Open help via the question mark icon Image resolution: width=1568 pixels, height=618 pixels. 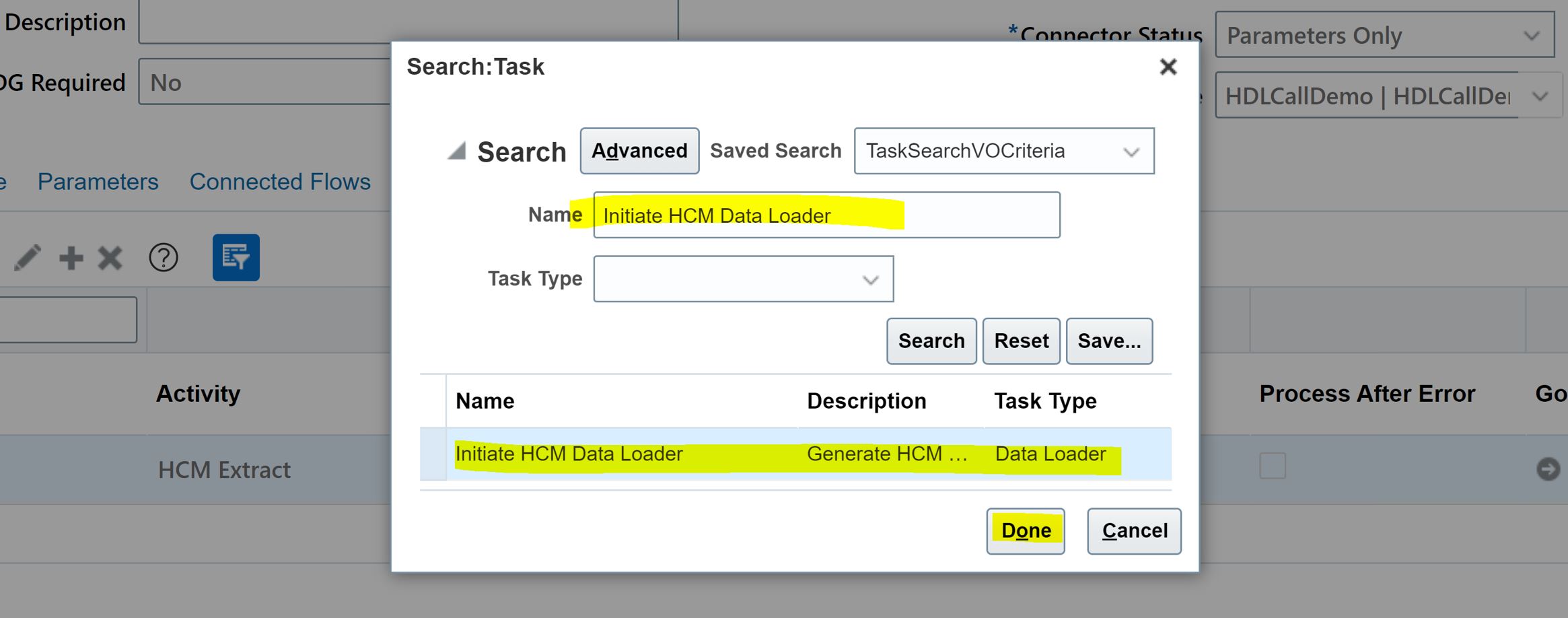(162, 257)
